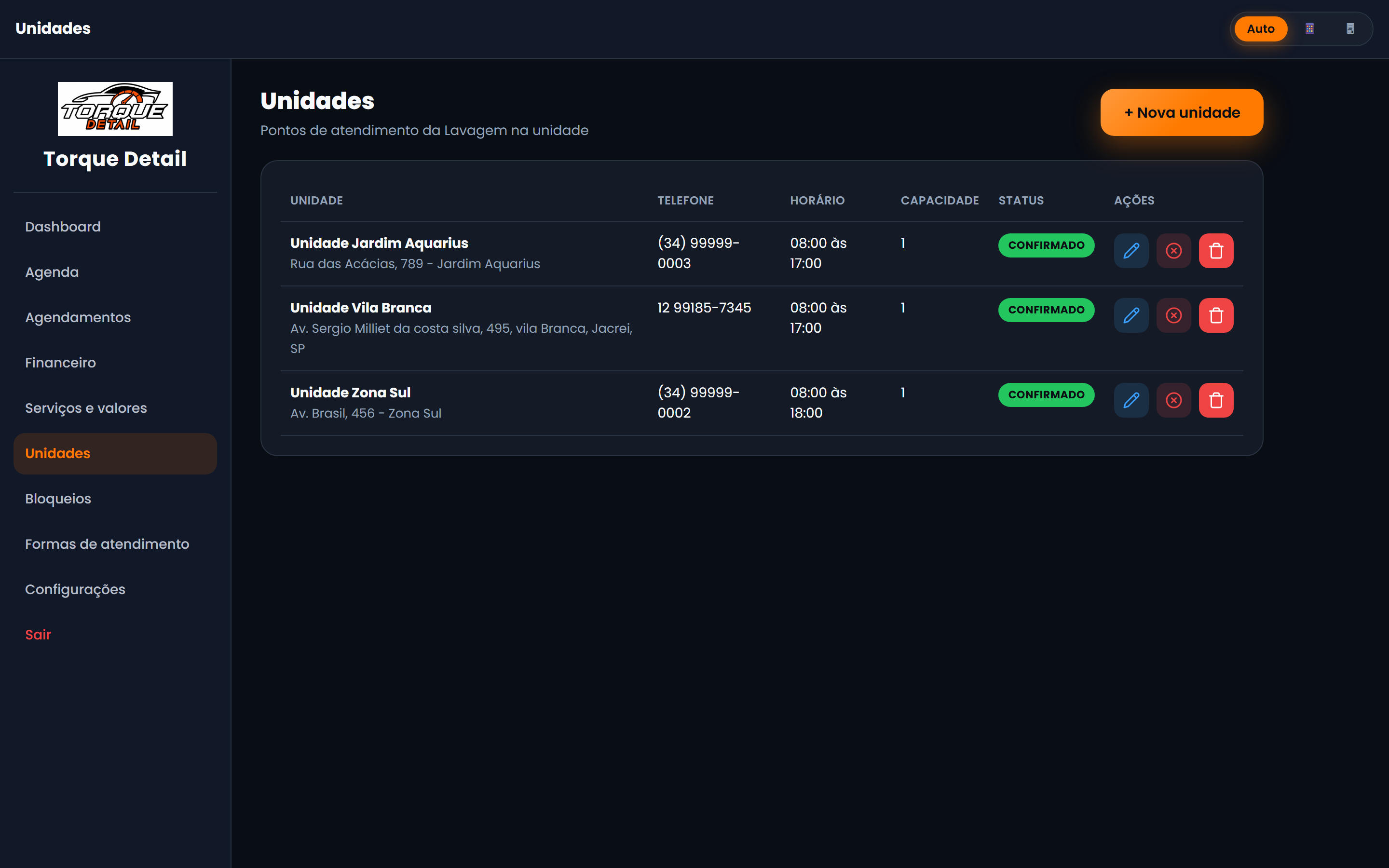Screen dimensions: 1389x868
Task: Edit Unidade Zona Sul with the pencil icon
Action: pos(1130,400)
